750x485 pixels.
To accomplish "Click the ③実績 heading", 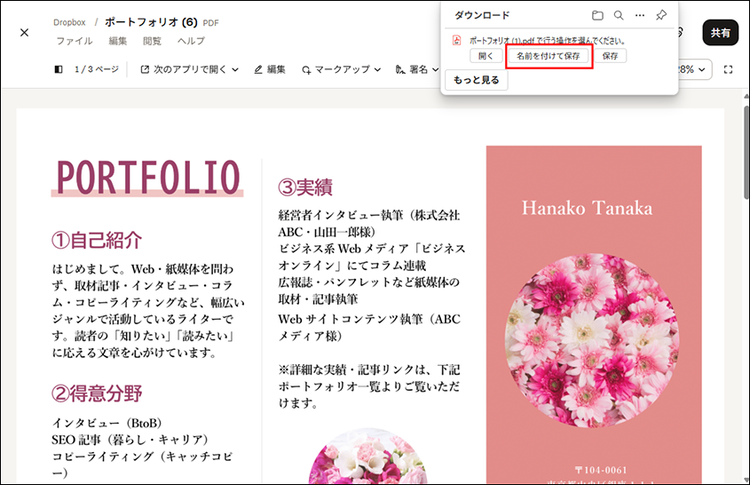I will [x=305, y=187].
